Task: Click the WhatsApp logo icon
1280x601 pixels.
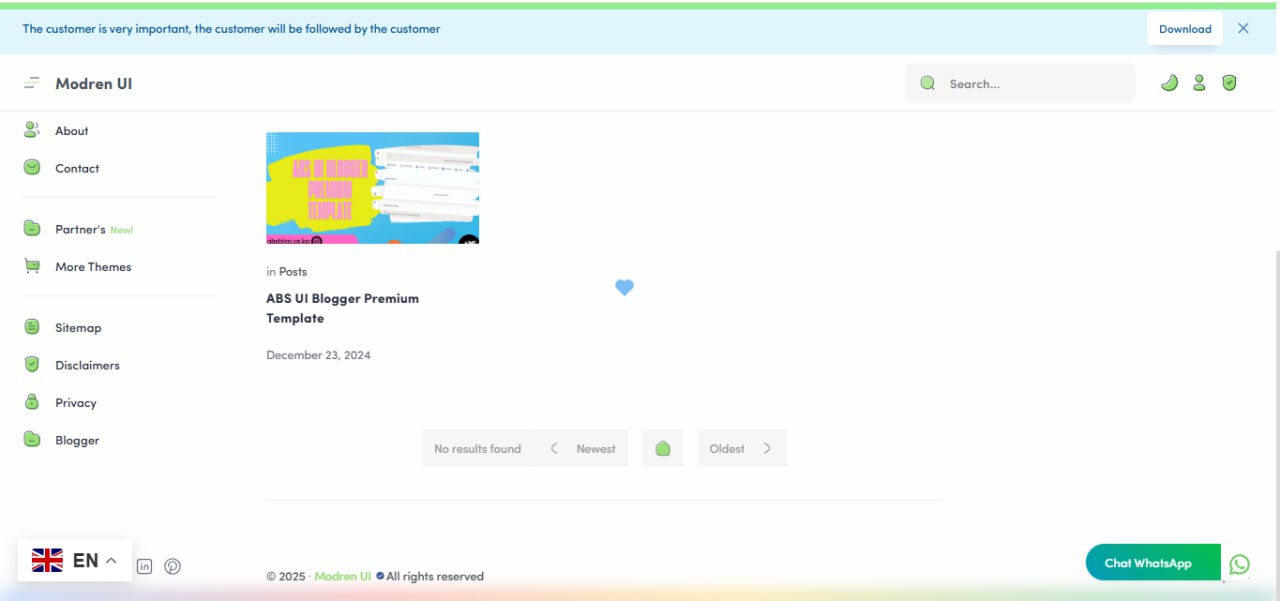Action: [x=1239, y=564]
